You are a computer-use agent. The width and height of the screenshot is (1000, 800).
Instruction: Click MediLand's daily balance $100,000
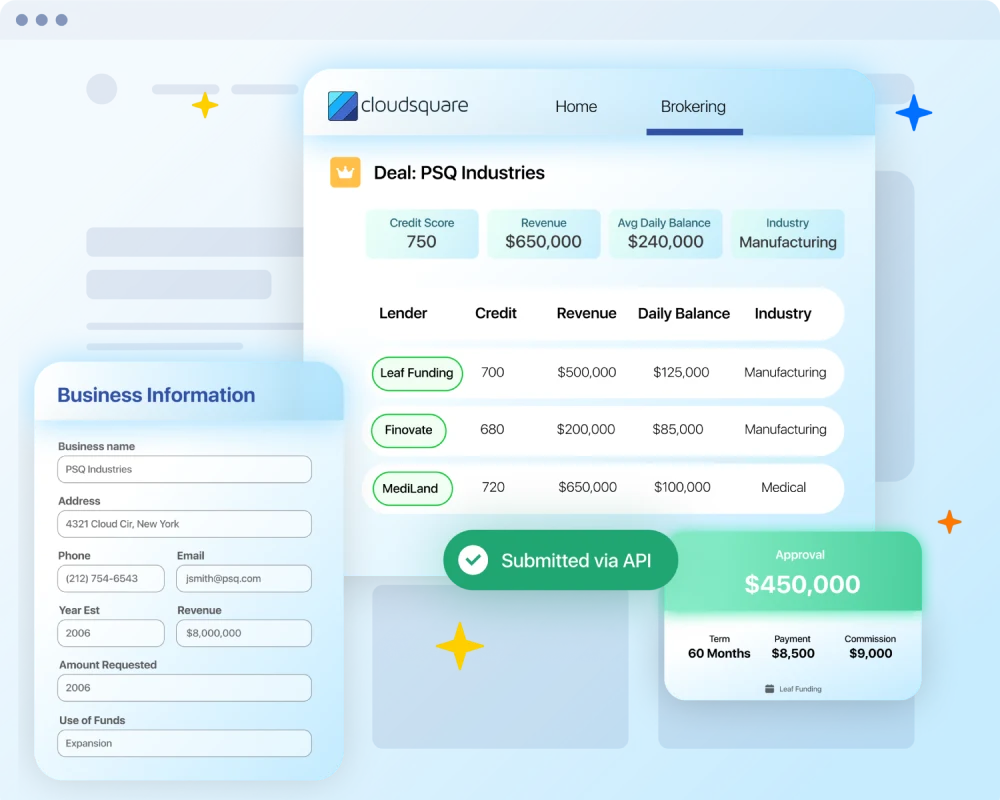[x=682, y=487]
